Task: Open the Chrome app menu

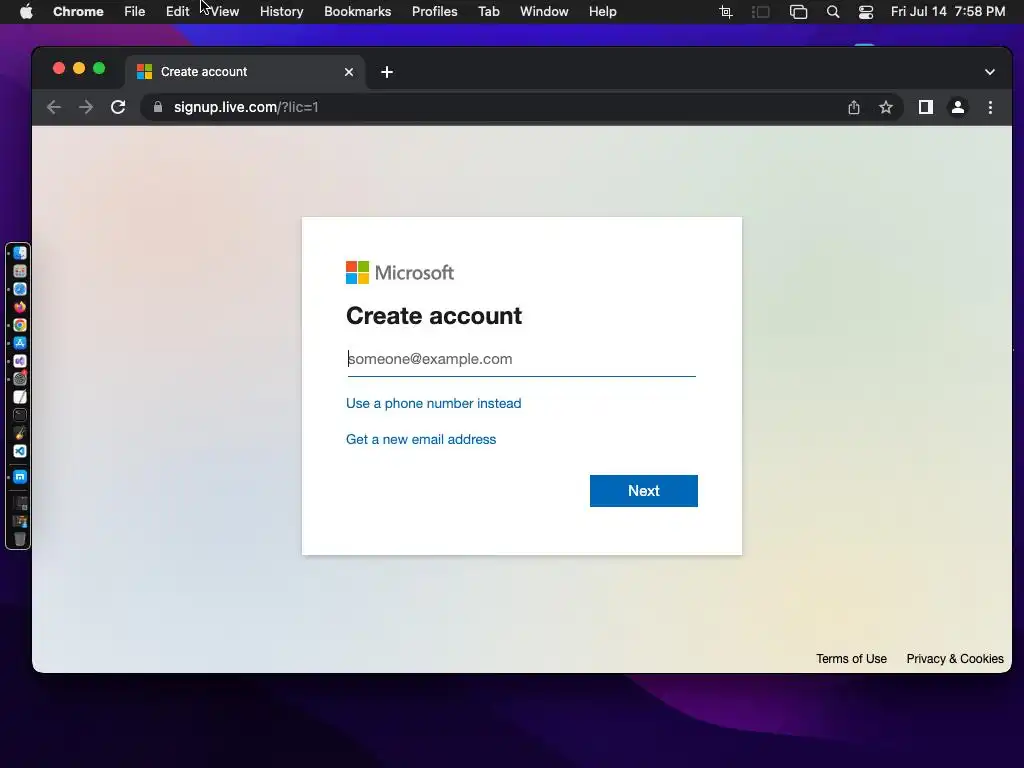Action: (78, 12)
